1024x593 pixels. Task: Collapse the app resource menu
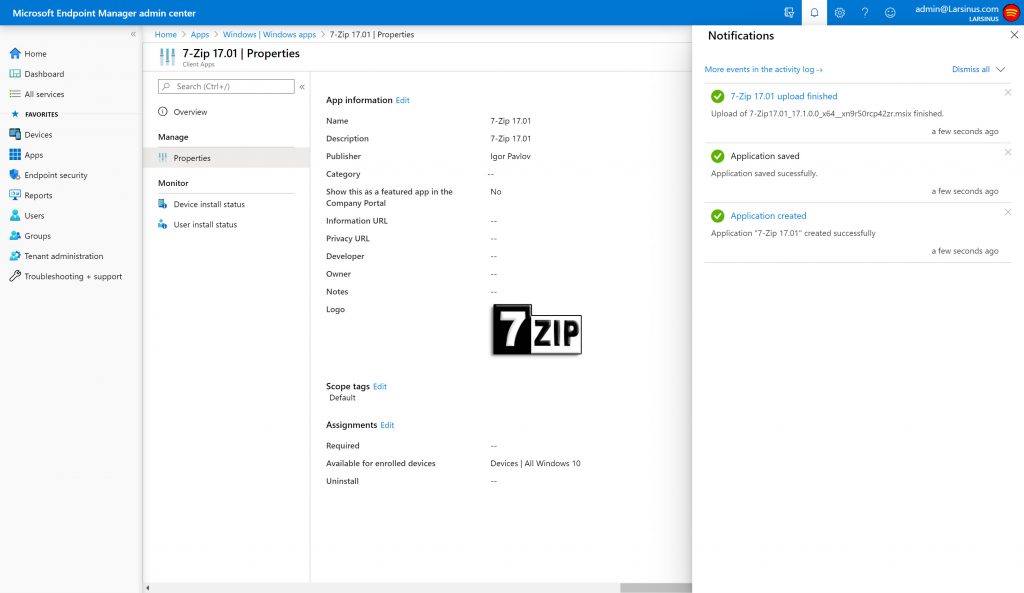(x=302, y=86)
